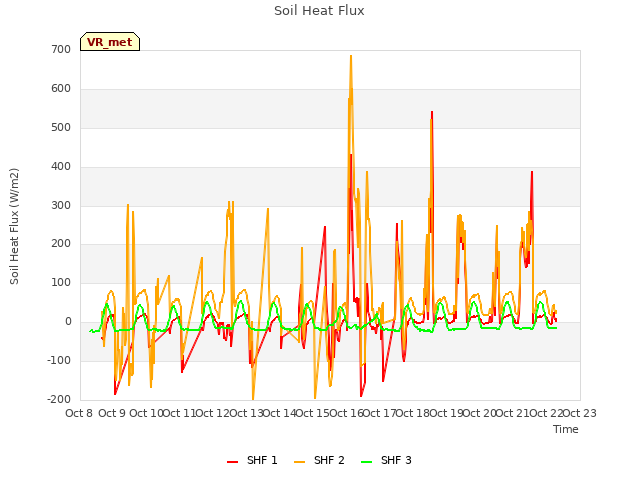Click the Oct 20 x-axis label
Screen dimensions: 640x480
480,413
